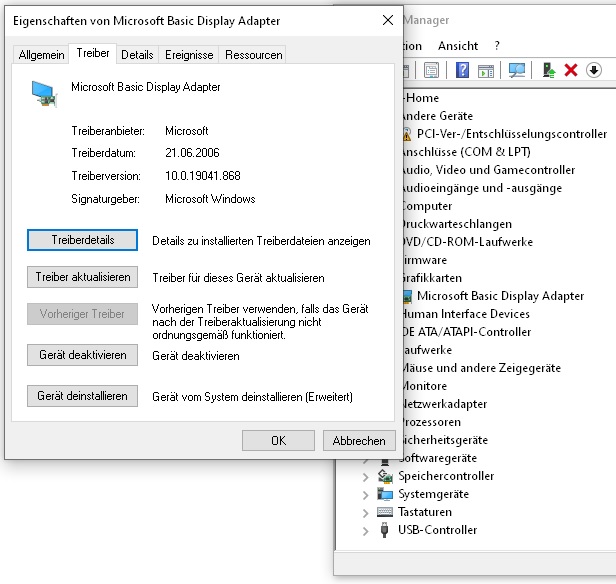Screen dimensions: 616x584
Task: Select the Druckwarteschlangen entry
Action: coord(458,224)
